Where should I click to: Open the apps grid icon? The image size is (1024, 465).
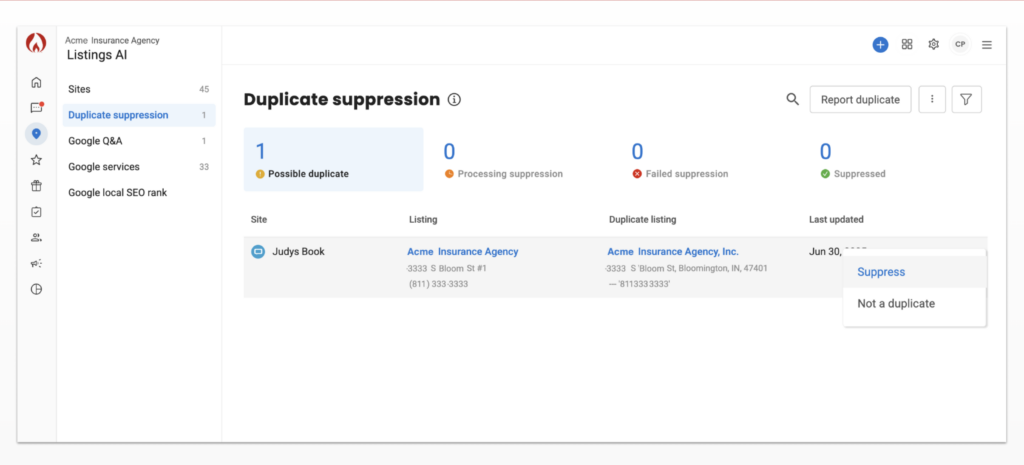[x=907, y=44]
